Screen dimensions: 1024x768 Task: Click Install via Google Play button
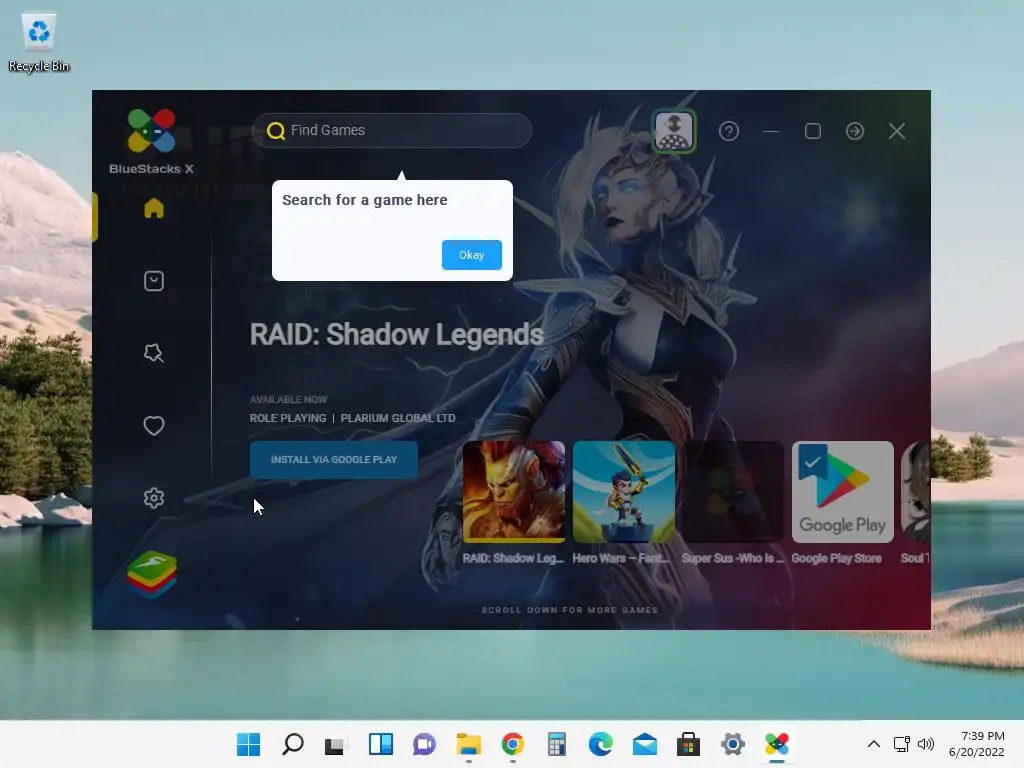pos(334,460)
